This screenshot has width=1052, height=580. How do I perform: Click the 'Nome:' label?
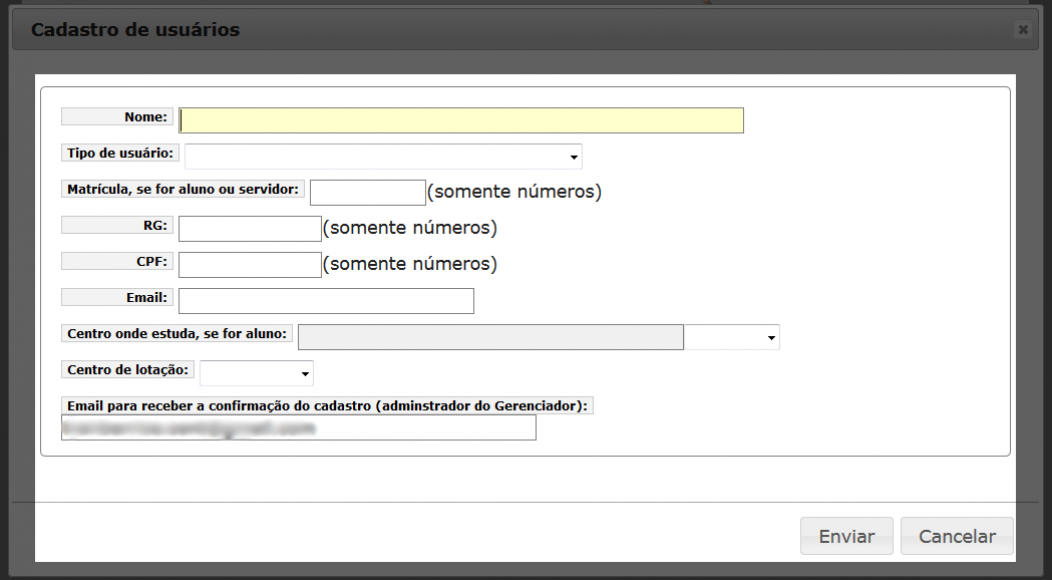117,116
